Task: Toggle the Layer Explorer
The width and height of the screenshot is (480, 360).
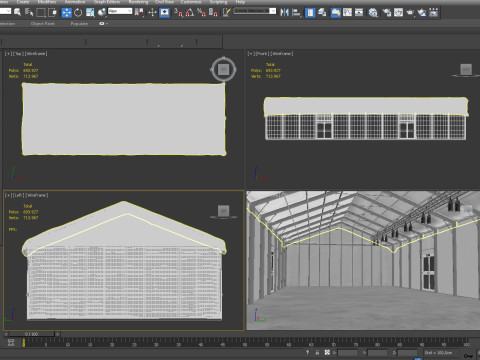Action: pos(322,13)
